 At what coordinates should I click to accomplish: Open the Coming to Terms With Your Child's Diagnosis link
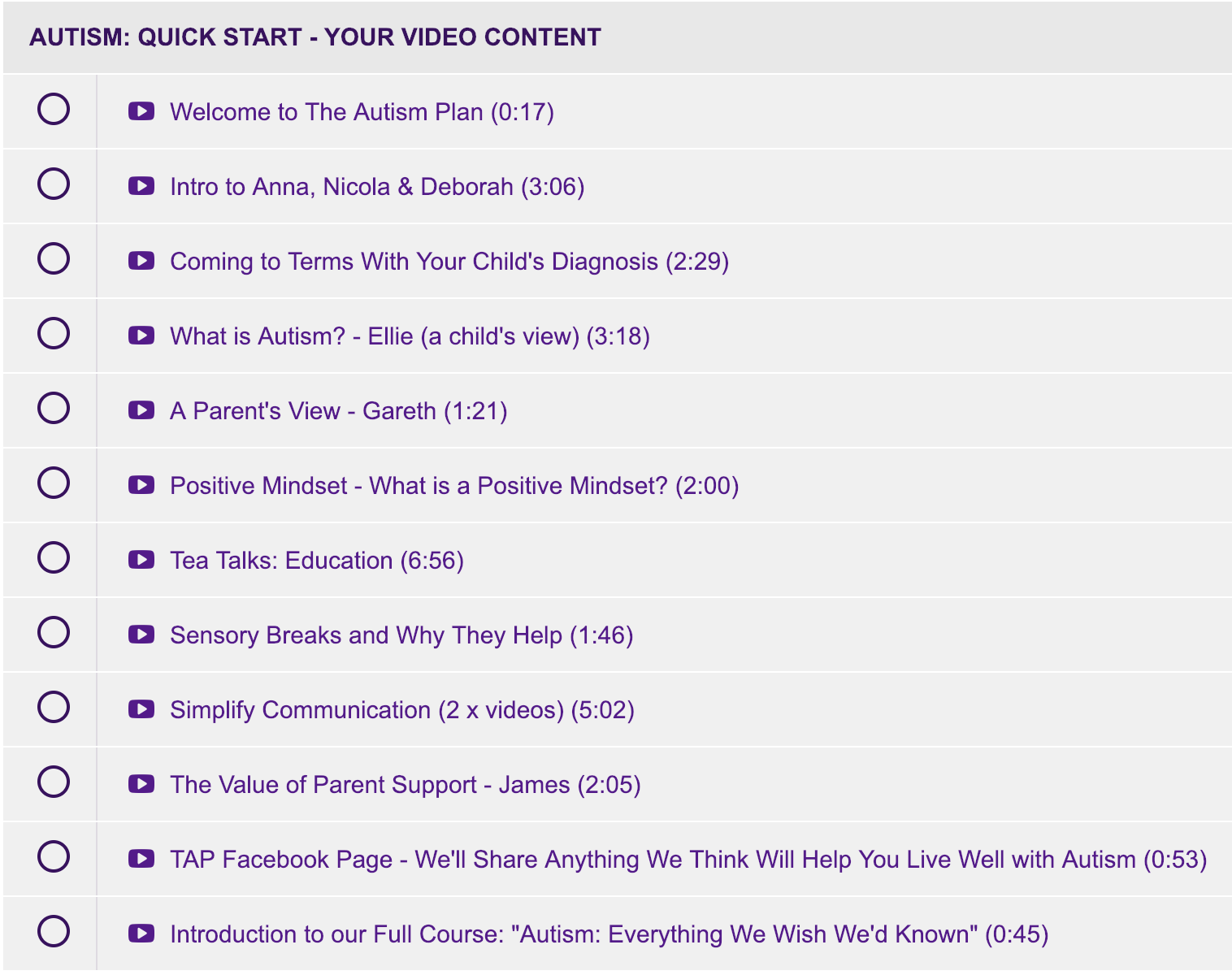(449, 262)
